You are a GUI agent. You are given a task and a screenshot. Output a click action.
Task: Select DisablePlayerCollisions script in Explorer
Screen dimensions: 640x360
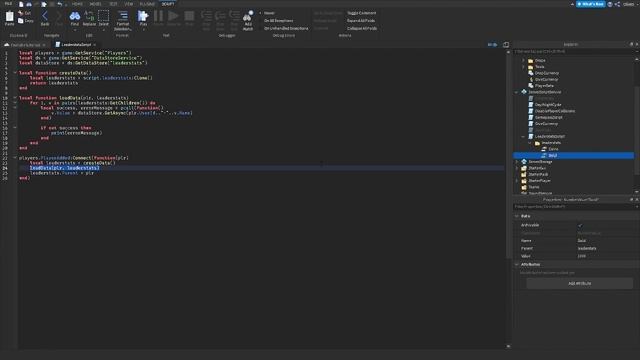coord(554,111)
